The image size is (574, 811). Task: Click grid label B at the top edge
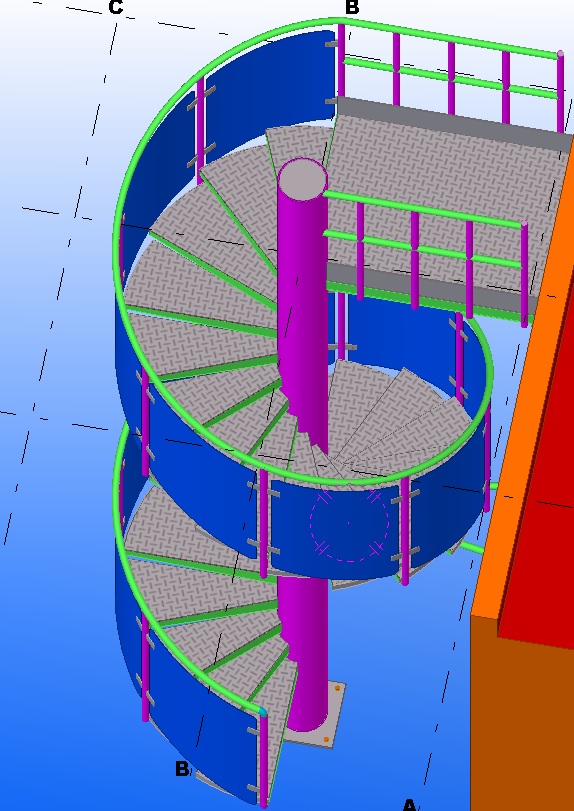click(x=352, y=7)
